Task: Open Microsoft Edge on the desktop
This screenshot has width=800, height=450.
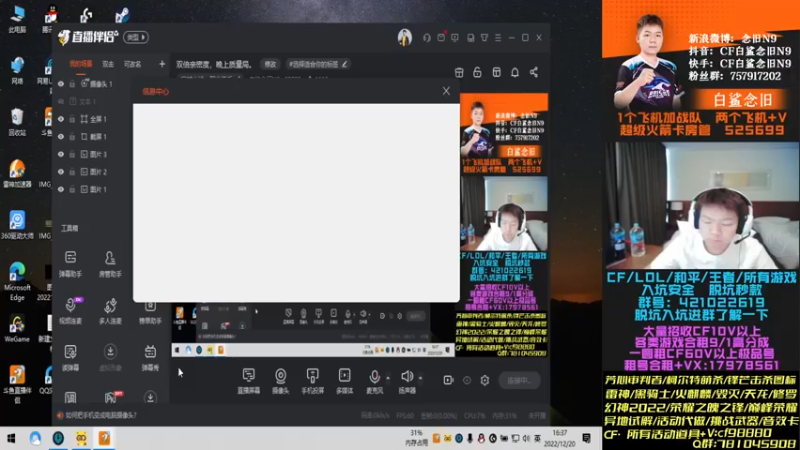Action: [17, 281]
